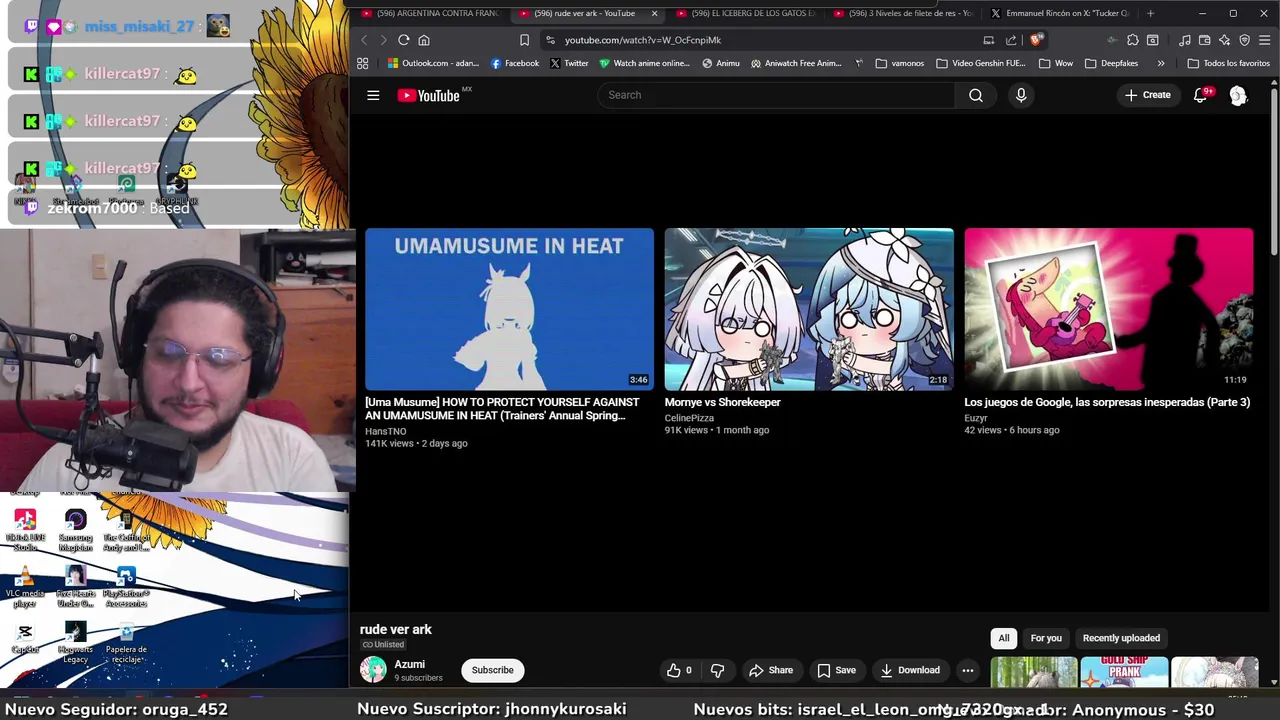The height and width of the screenshot is (720, 1280).
Task: Open a new browser tab
Action: [x=1150, y=13]
